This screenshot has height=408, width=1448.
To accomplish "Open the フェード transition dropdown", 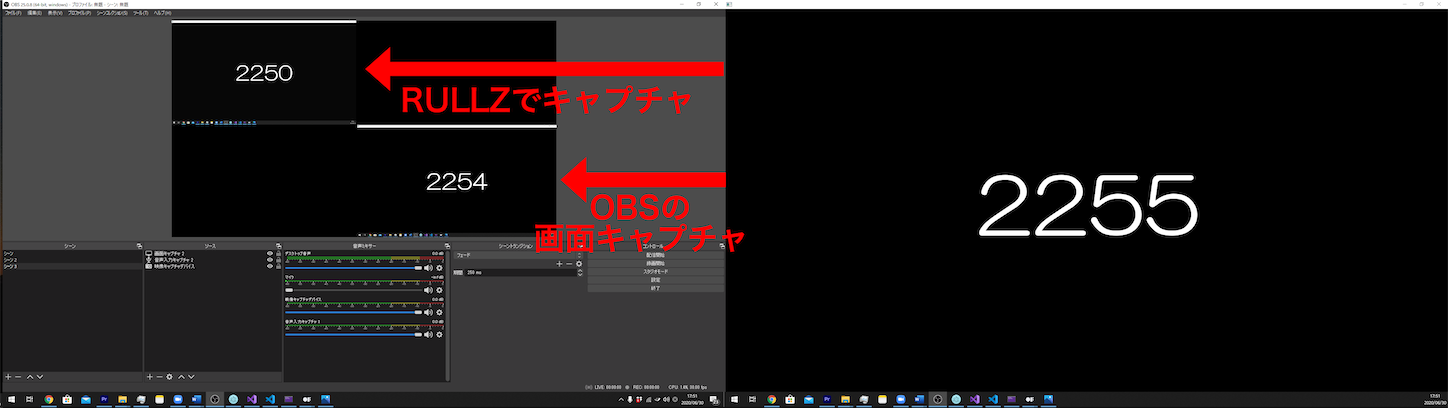I will (x=518, y=255).
